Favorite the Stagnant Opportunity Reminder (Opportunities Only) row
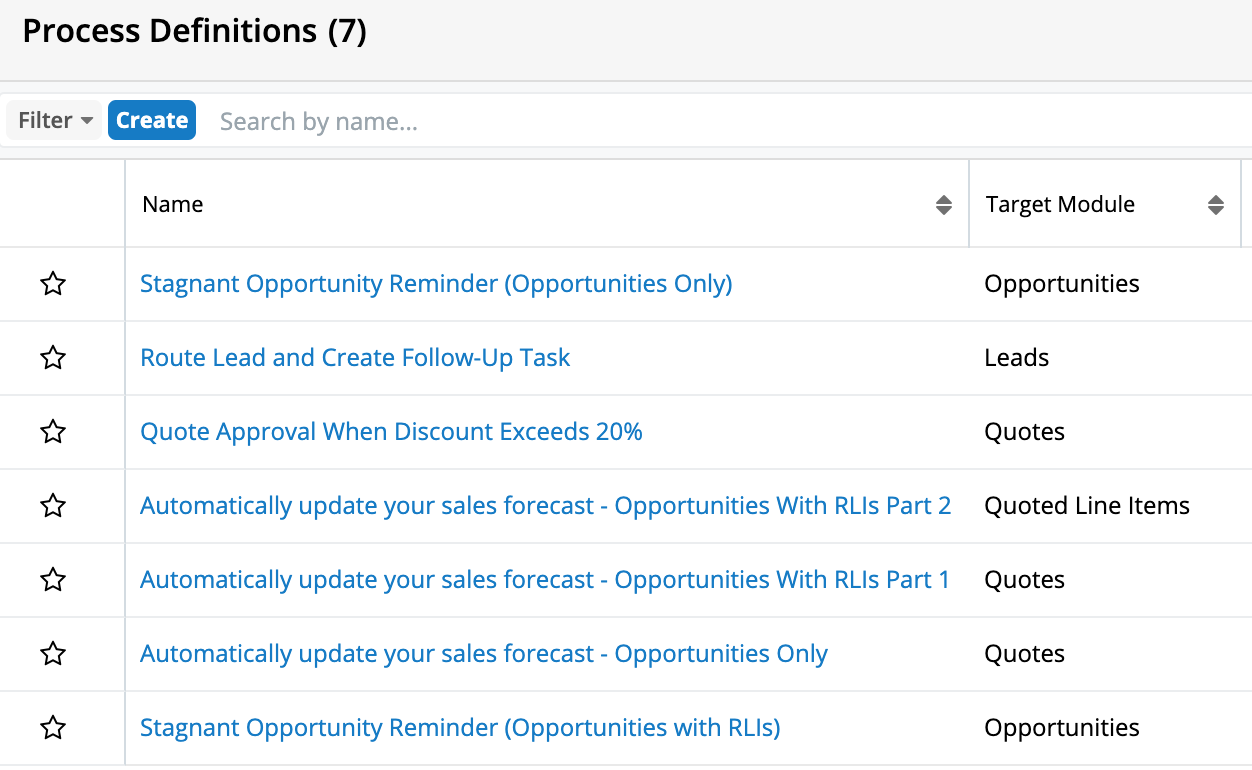The width and height of the screenshot is (1252, 770). tap(53, 284)
